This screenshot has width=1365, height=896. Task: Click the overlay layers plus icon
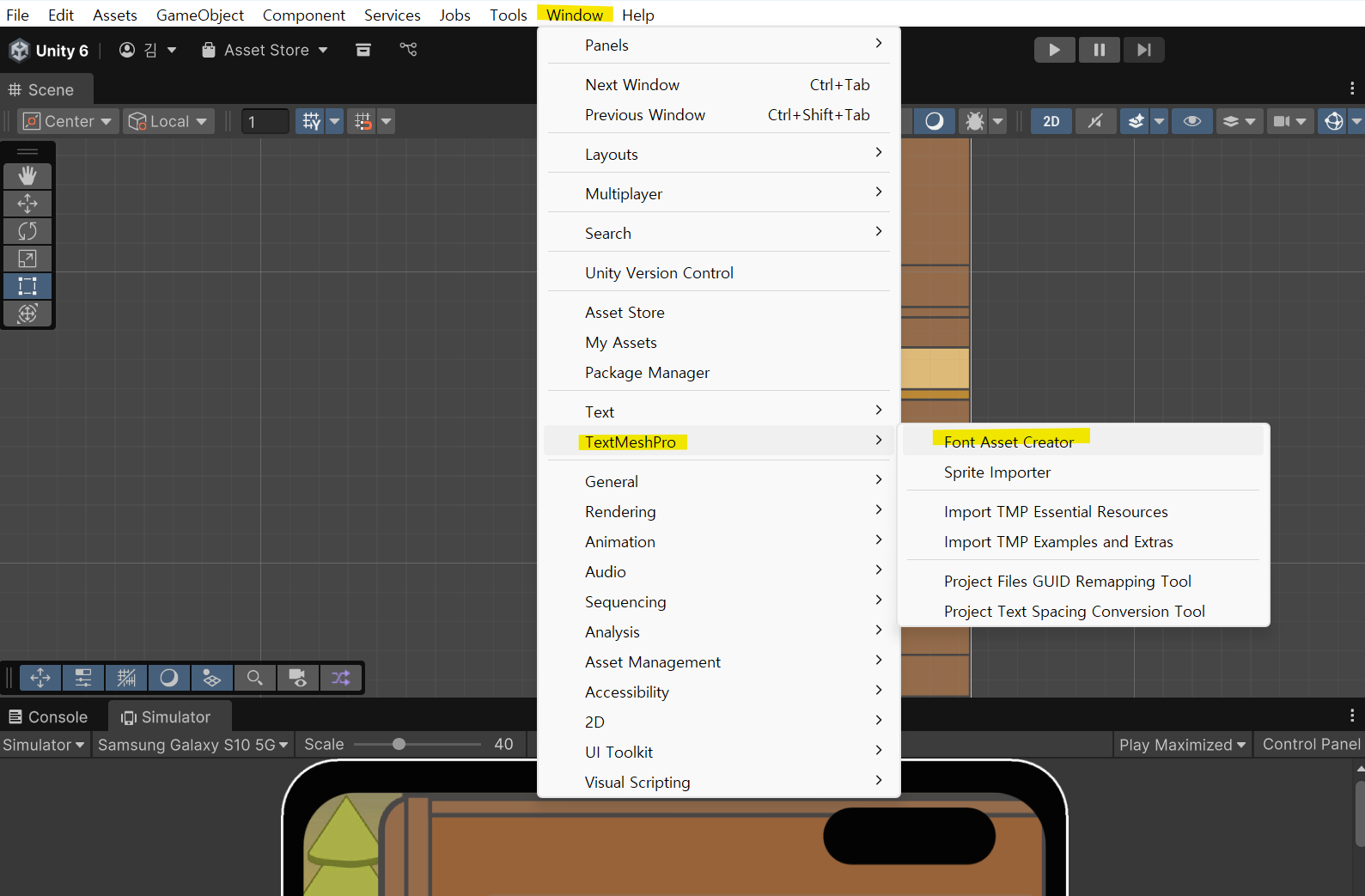click(x=212, y=678)
